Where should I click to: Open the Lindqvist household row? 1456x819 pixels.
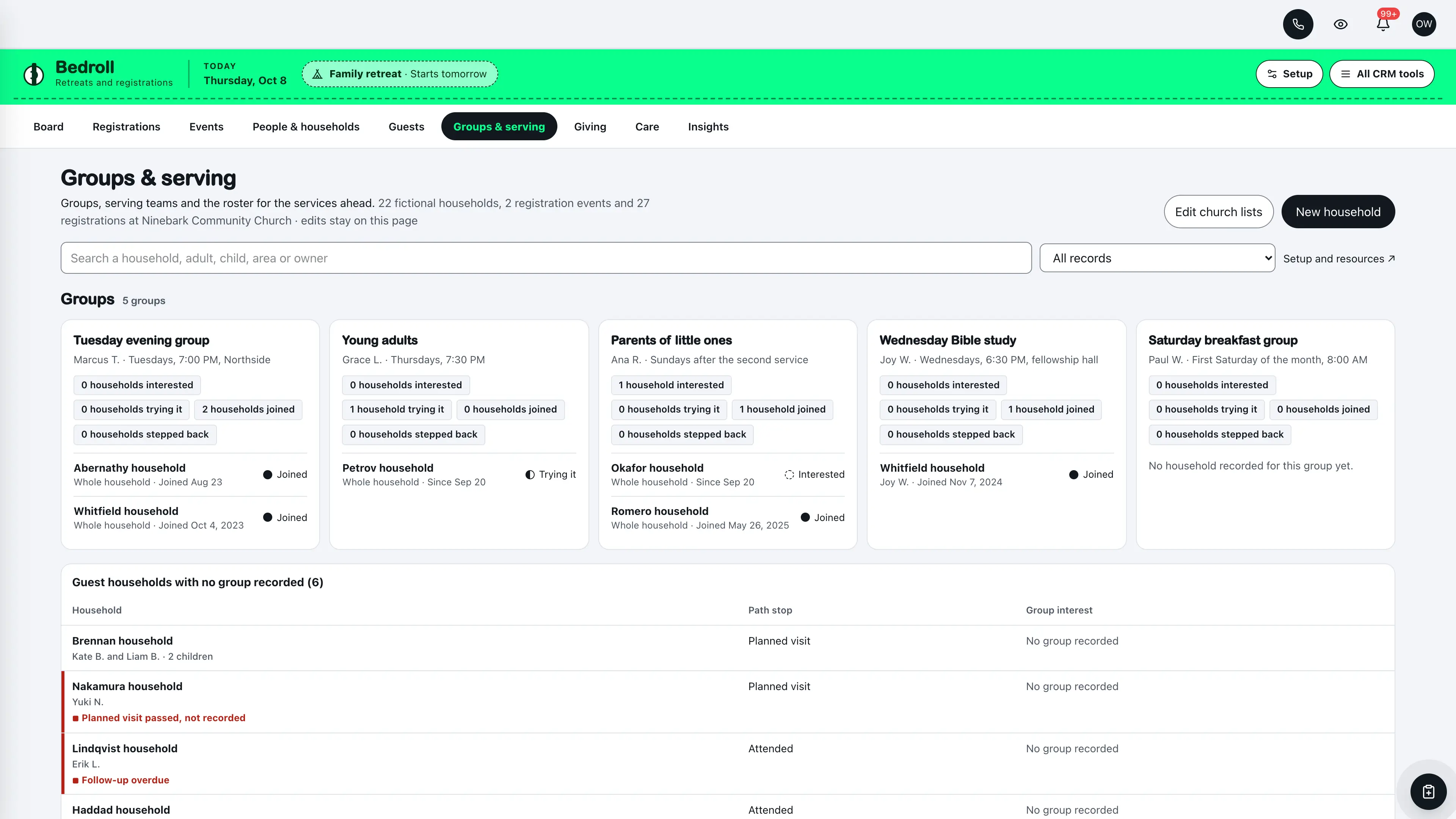728,764
